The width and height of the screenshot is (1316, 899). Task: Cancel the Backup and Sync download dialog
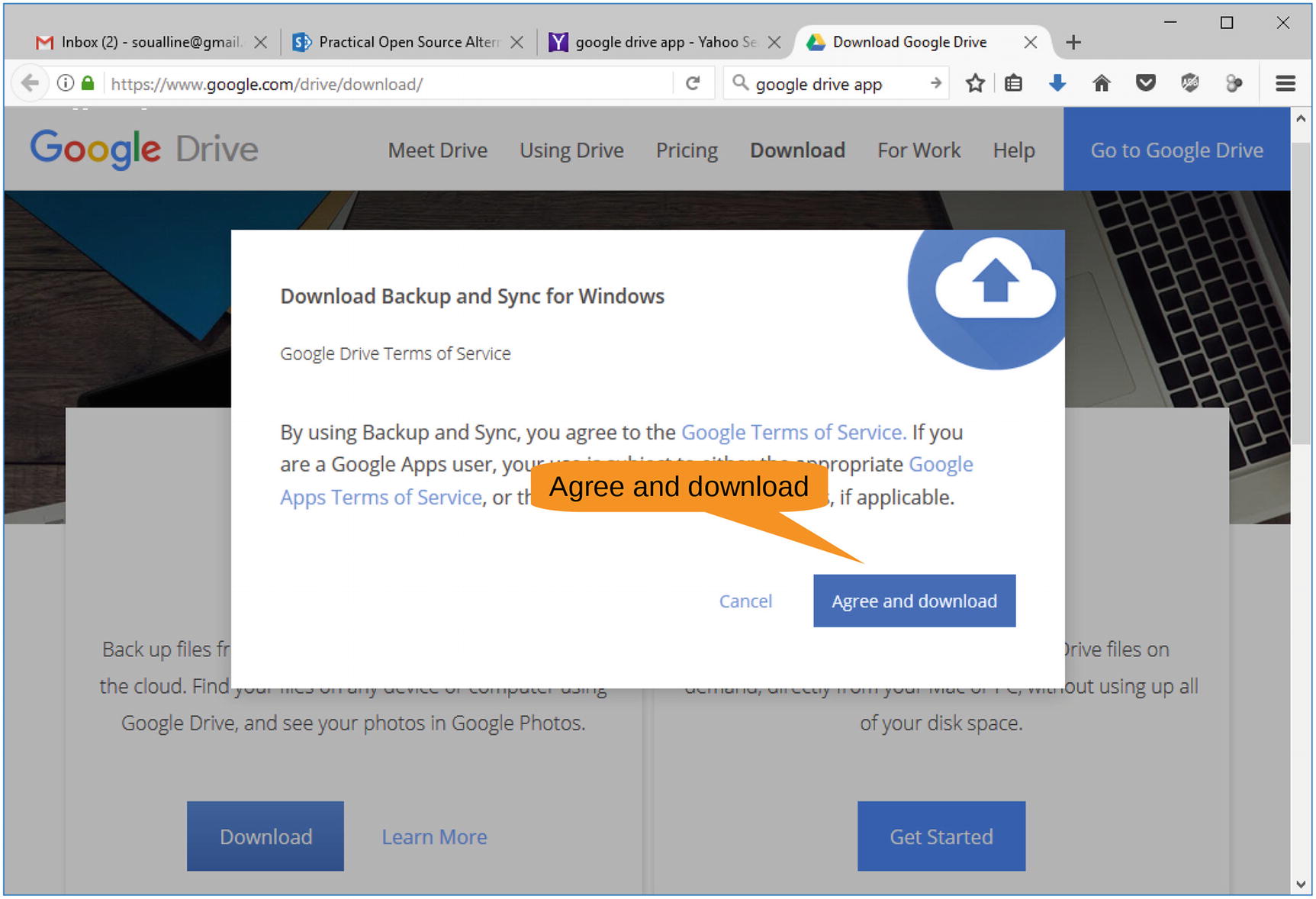[745, 601]
